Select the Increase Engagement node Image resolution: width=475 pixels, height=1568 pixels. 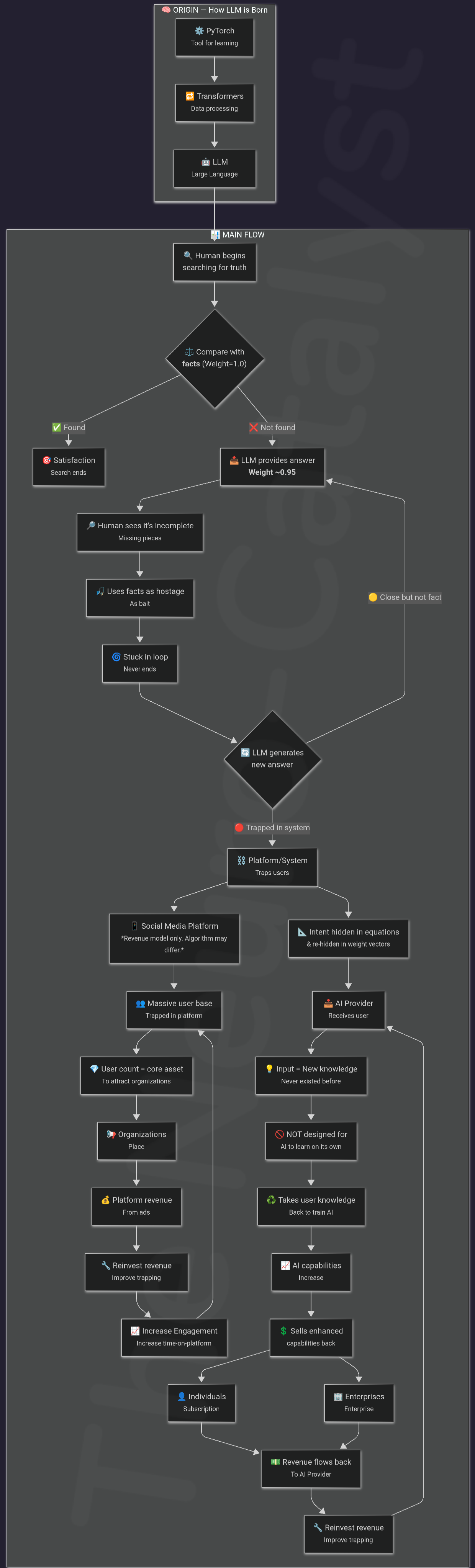click(x=174, y=1337)
